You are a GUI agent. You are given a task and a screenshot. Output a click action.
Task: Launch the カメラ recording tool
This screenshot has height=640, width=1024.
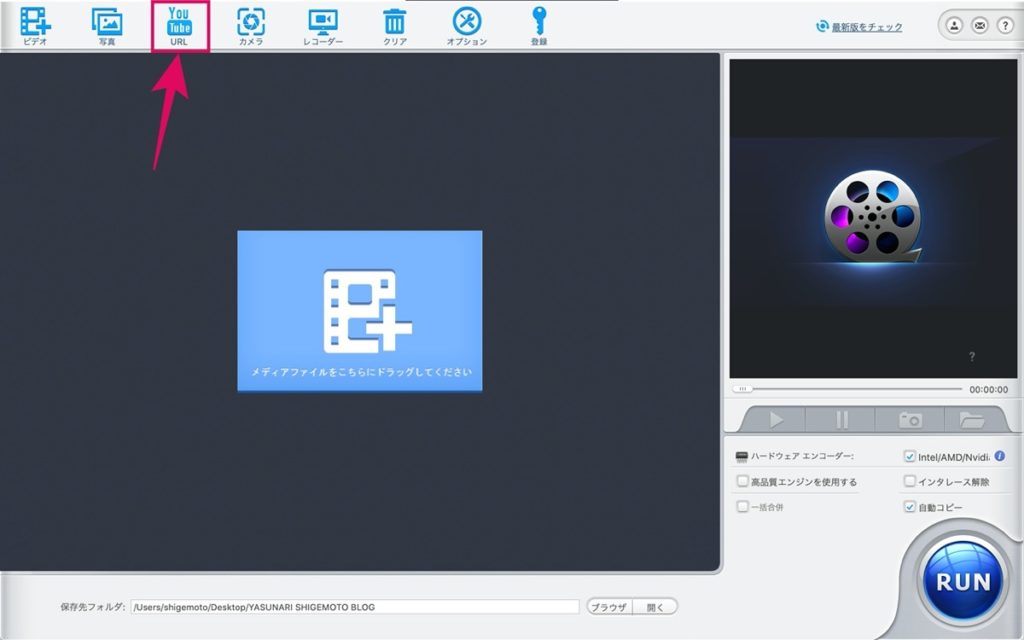[x=251, y=25]
